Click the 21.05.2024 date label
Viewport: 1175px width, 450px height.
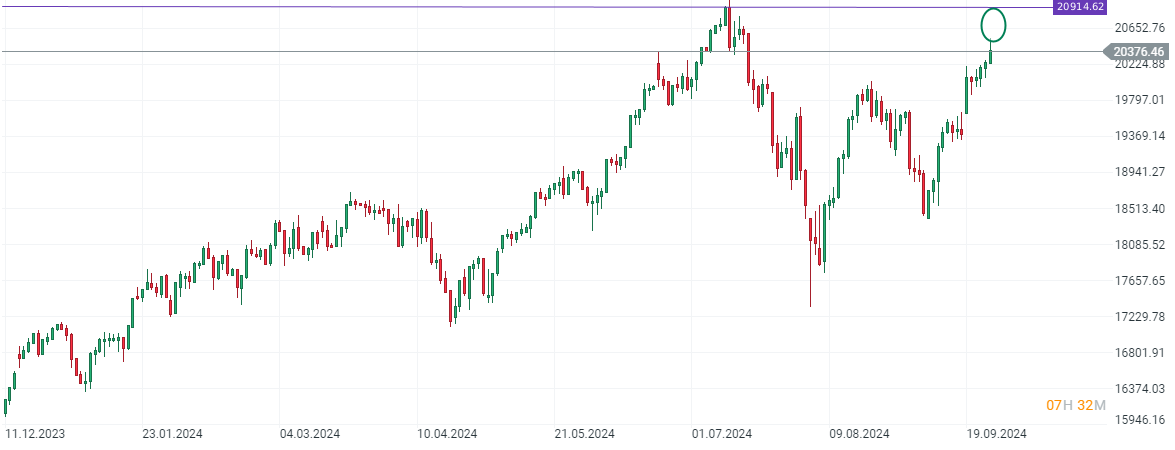(x=585, y=434)
